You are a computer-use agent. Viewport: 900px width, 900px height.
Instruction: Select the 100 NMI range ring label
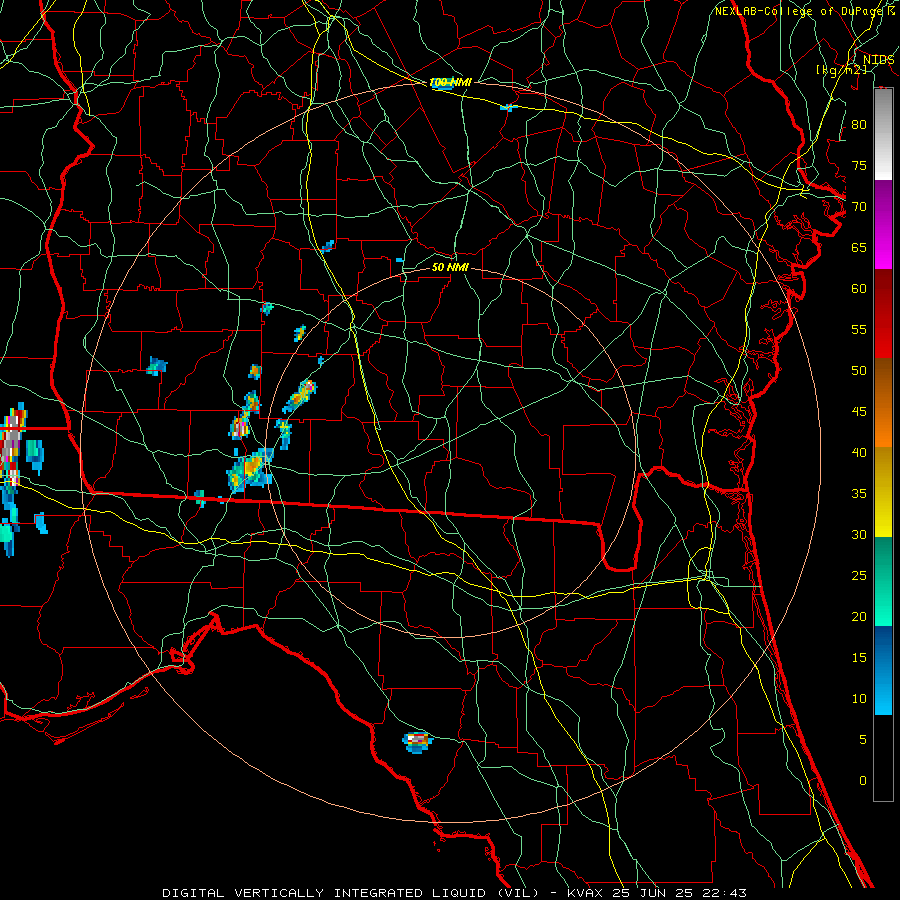click(x=450, y=83)
